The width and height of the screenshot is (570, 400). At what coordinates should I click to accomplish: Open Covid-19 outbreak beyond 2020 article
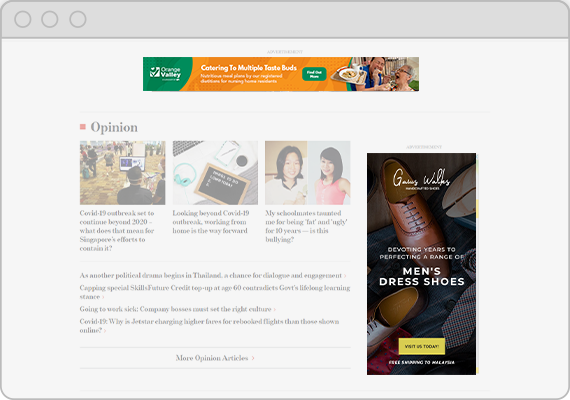coord(117,231)
